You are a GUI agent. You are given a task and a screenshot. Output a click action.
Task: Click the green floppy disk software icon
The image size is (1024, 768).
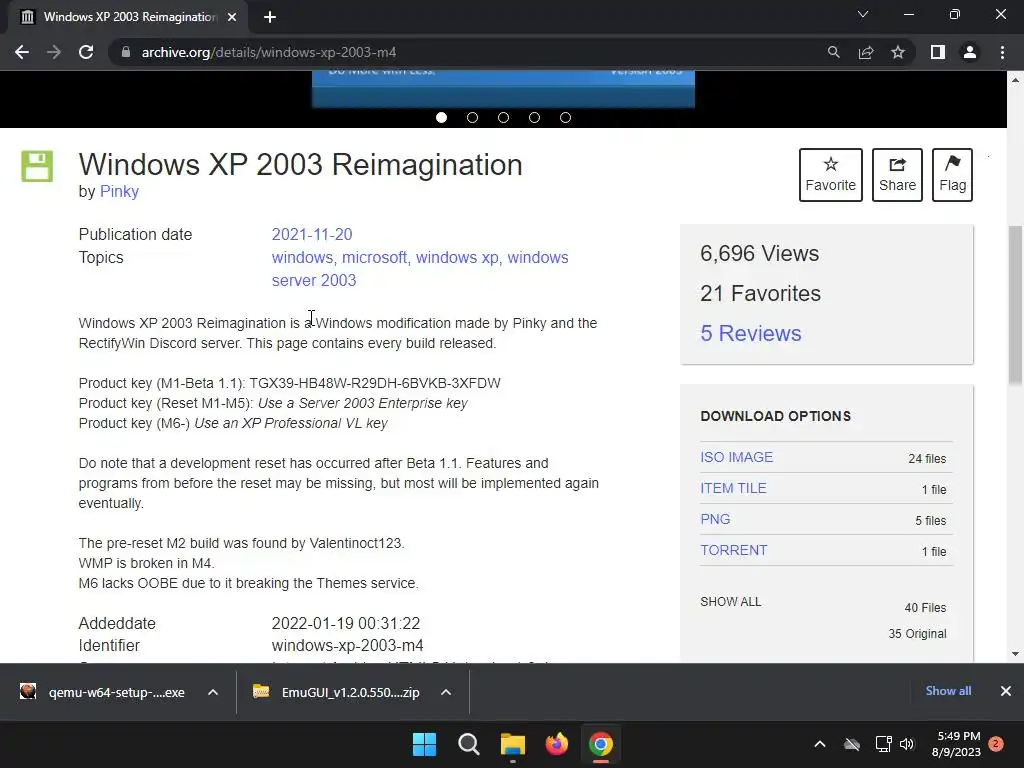(37, 166)
